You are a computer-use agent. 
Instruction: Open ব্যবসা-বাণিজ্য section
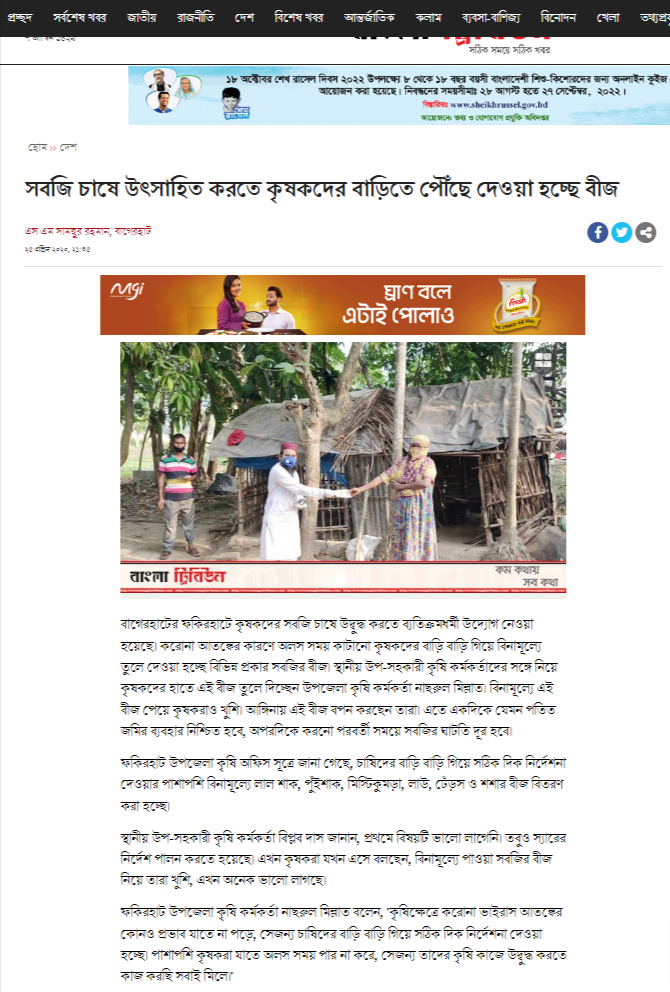point(491,18)
